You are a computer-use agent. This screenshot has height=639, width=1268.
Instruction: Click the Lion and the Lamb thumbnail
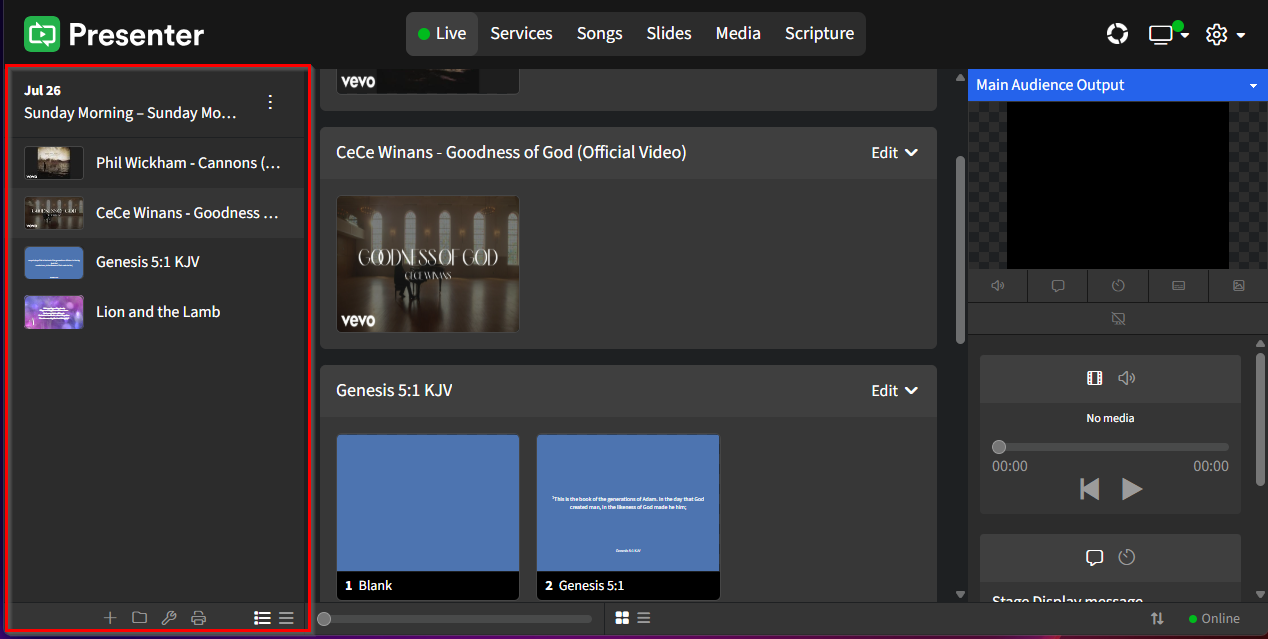pos(54,312)
